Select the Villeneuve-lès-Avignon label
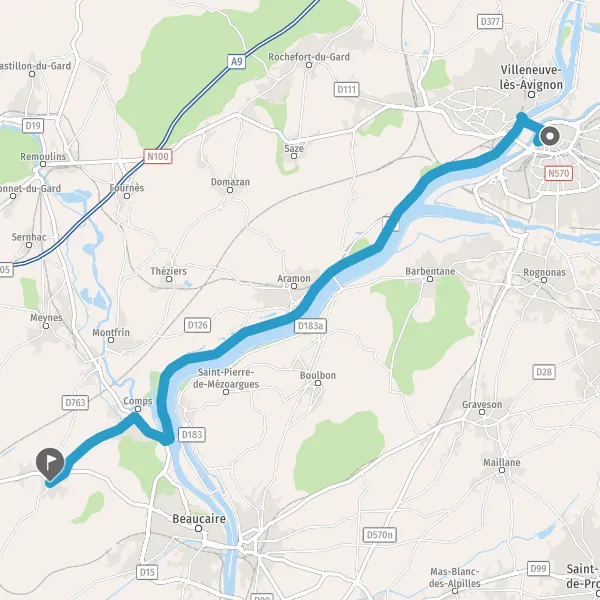This screenshot has height=600, width=600. tap(531, 77)
